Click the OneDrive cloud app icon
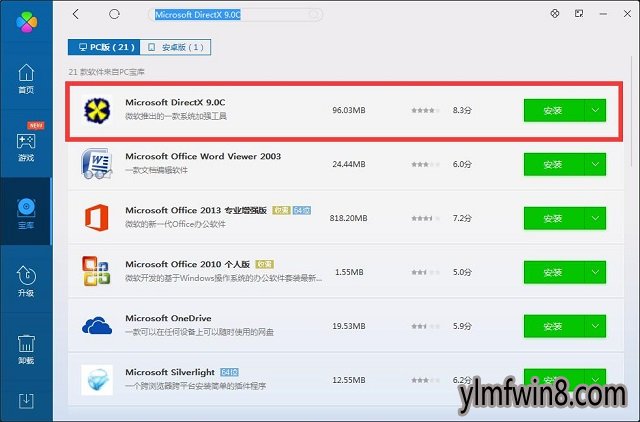 [x=97, y=325]
